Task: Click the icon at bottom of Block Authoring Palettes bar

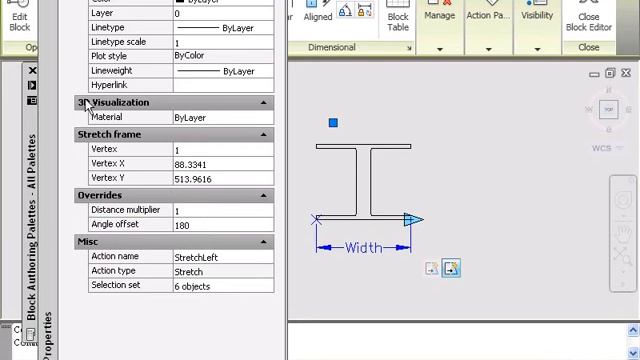Action: pos(31,334)
